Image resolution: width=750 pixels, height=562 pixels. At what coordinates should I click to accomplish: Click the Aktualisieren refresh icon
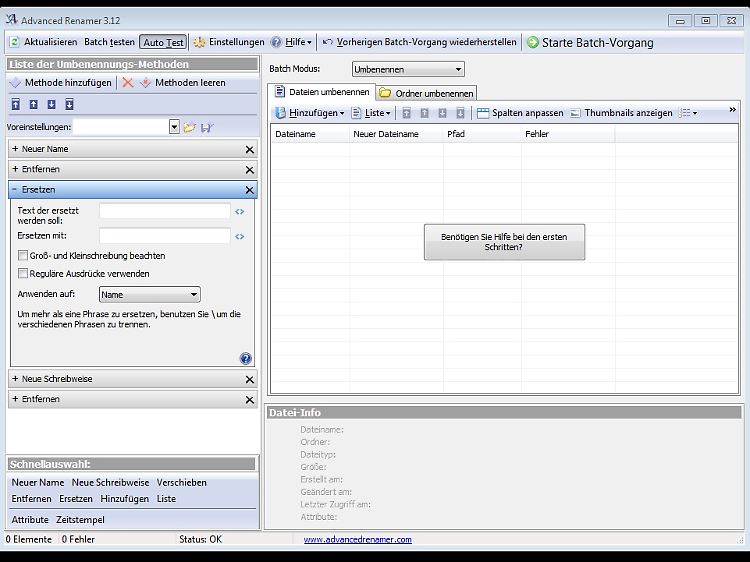pos(14,42)
